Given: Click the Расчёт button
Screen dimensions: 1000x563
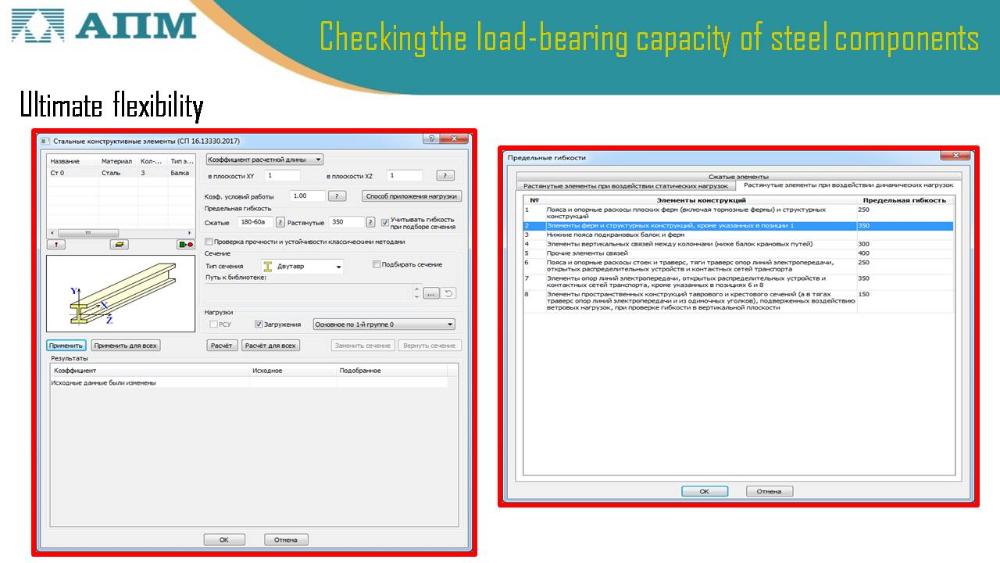Looking at the screenshot, I should (222, 345).
